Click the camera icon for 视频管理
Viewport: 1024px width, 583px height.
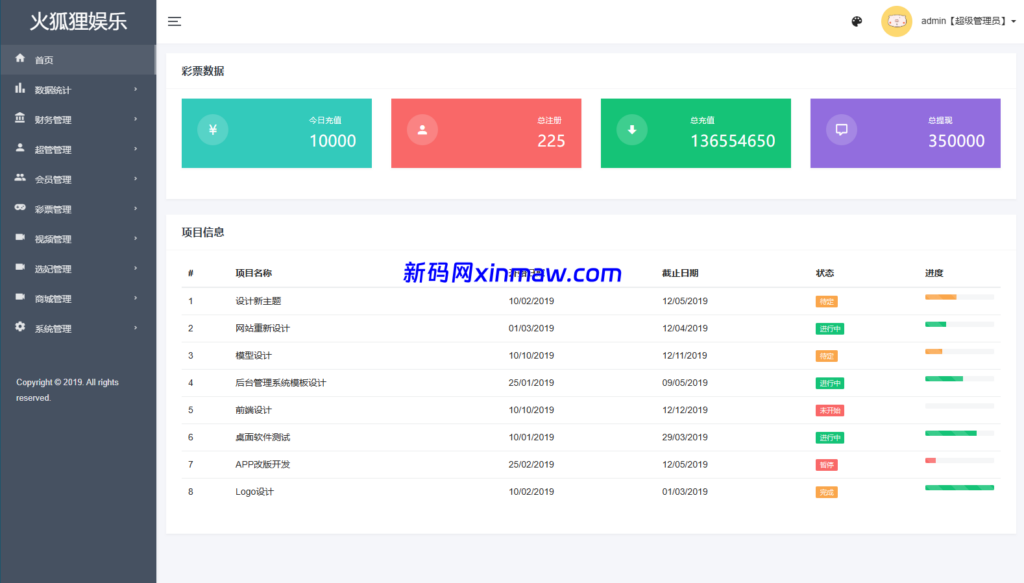pyautogui.click(x=20, y=238)
